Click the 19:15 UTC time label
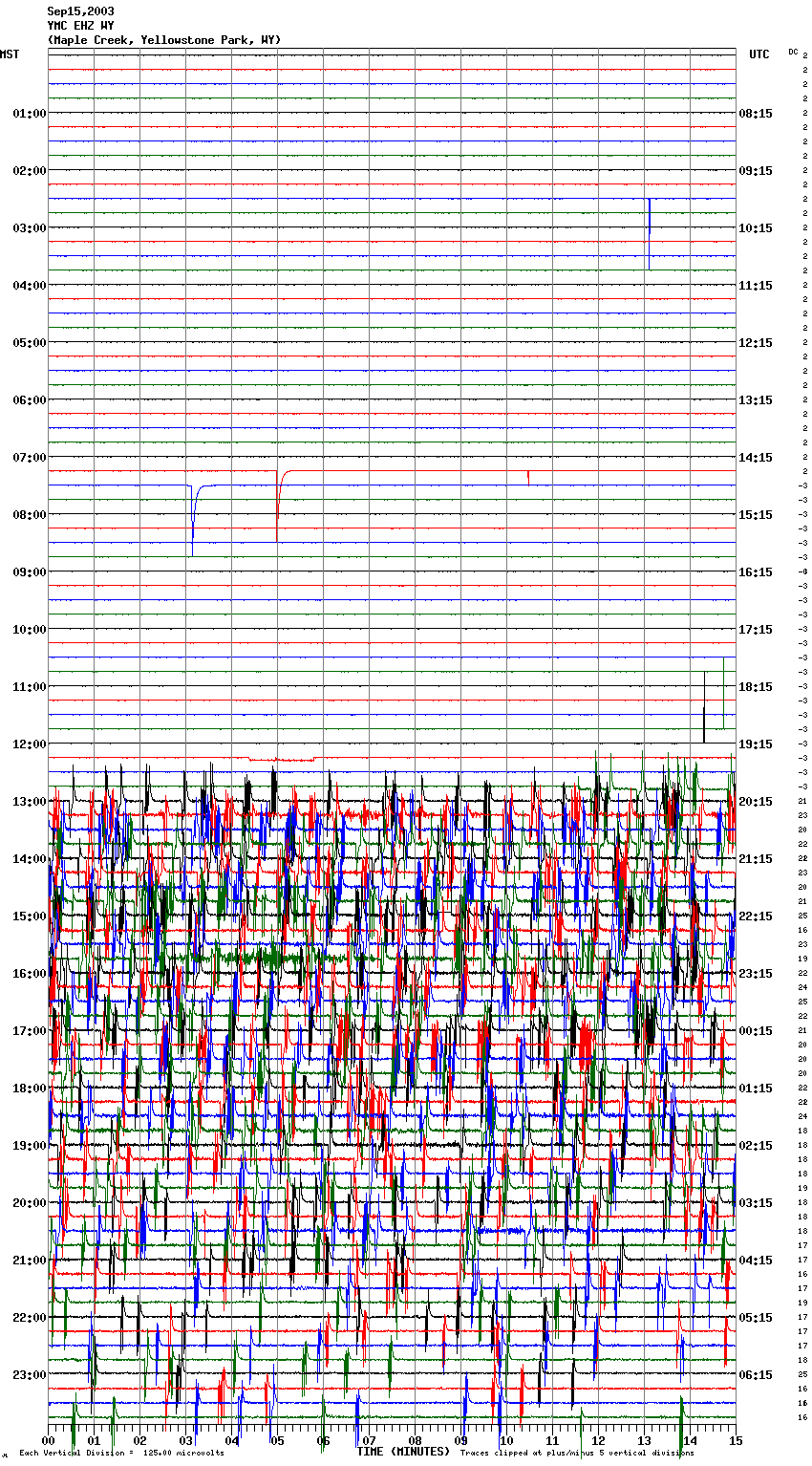Screen dimensions: 812x1466 click(x=756, y=744)
